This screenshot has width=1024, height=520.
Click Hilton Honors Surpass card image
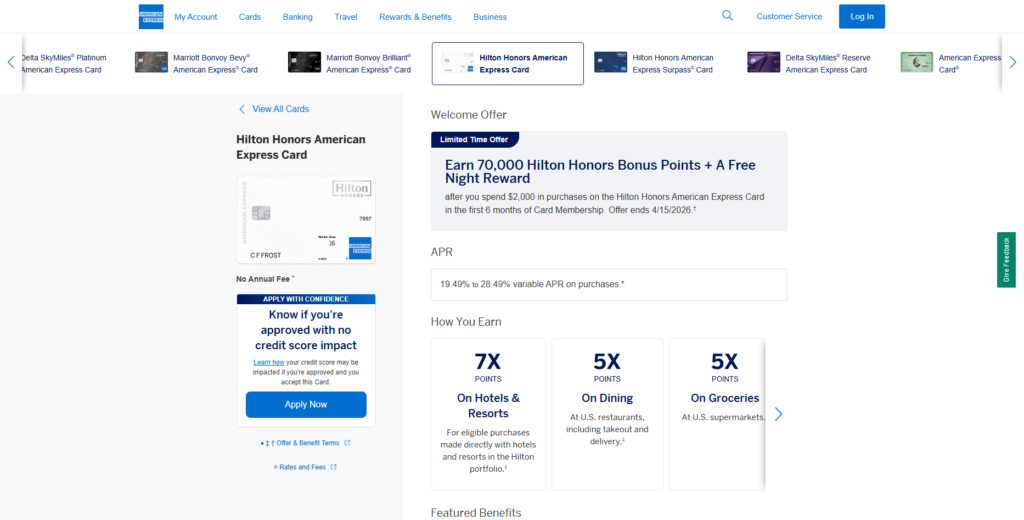click(x=611, y=62)
